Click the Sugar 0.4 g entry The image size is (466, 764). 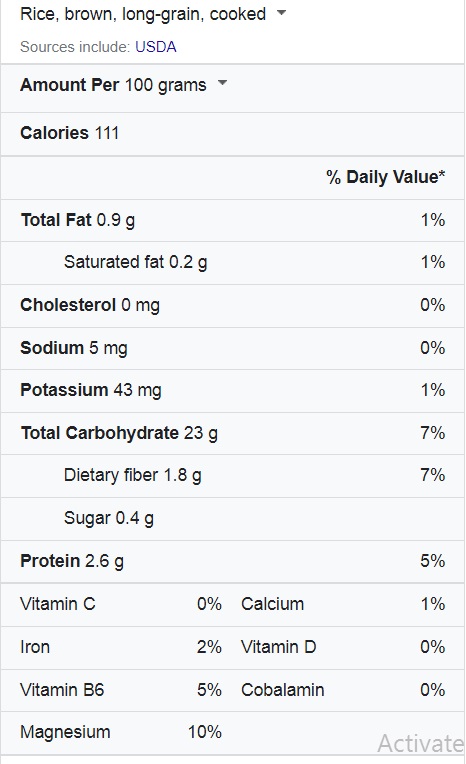(109, 518)
